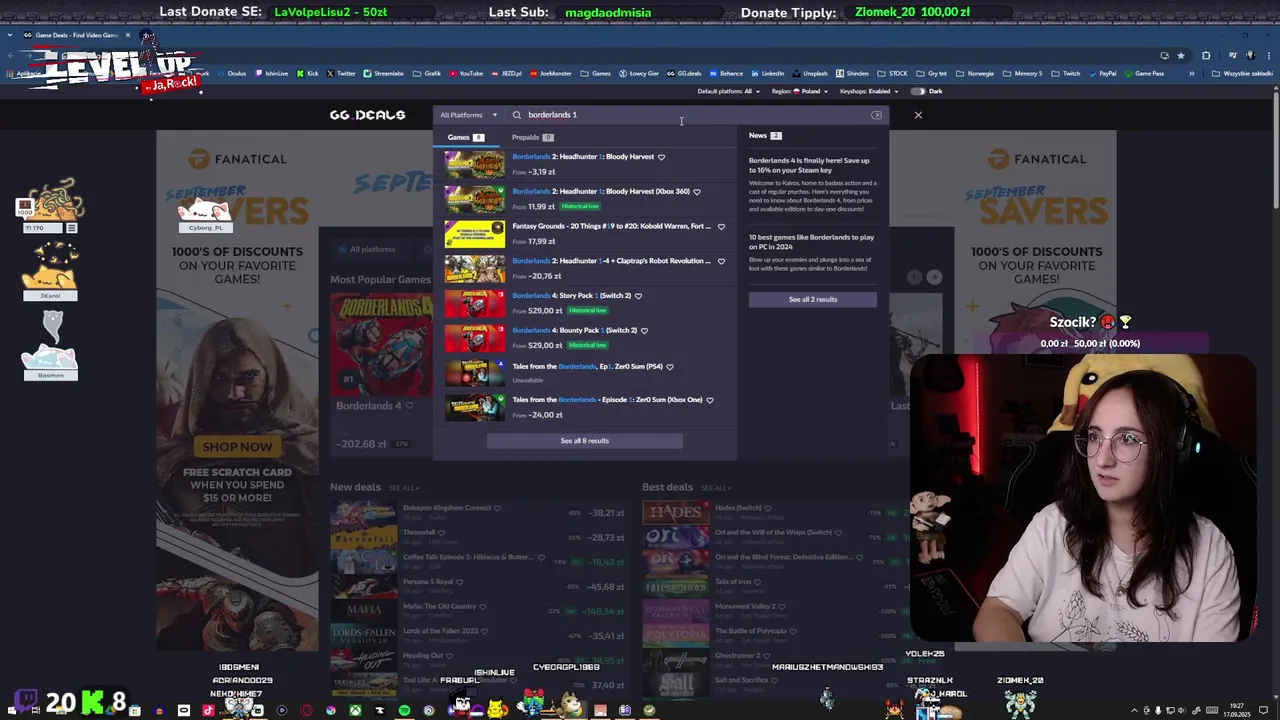Click heart icon beside Fantasy Grounds result

click(x=721, y=226)
